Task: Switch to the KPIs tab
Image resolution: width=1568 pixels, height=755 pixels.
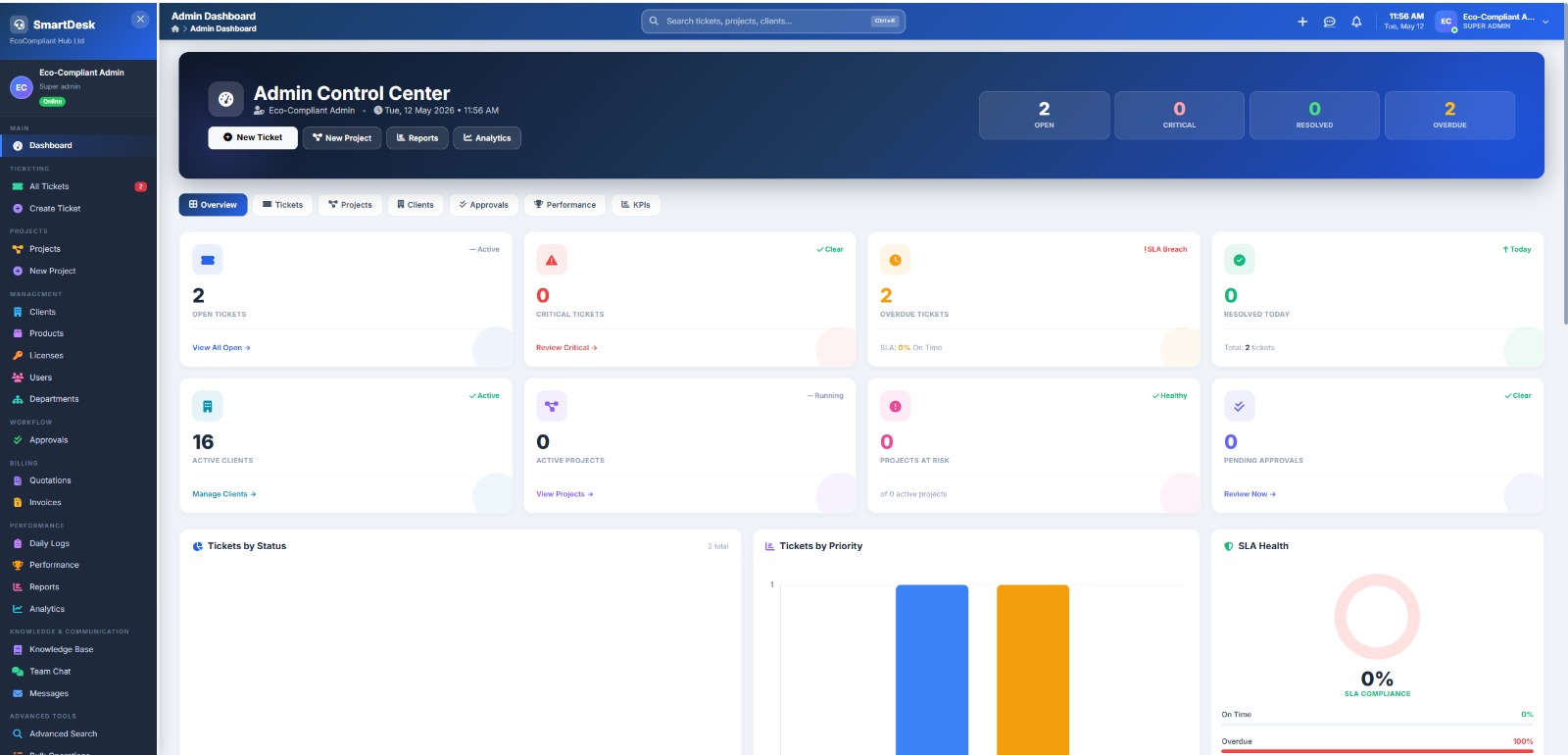Action: tap(636, 205)
